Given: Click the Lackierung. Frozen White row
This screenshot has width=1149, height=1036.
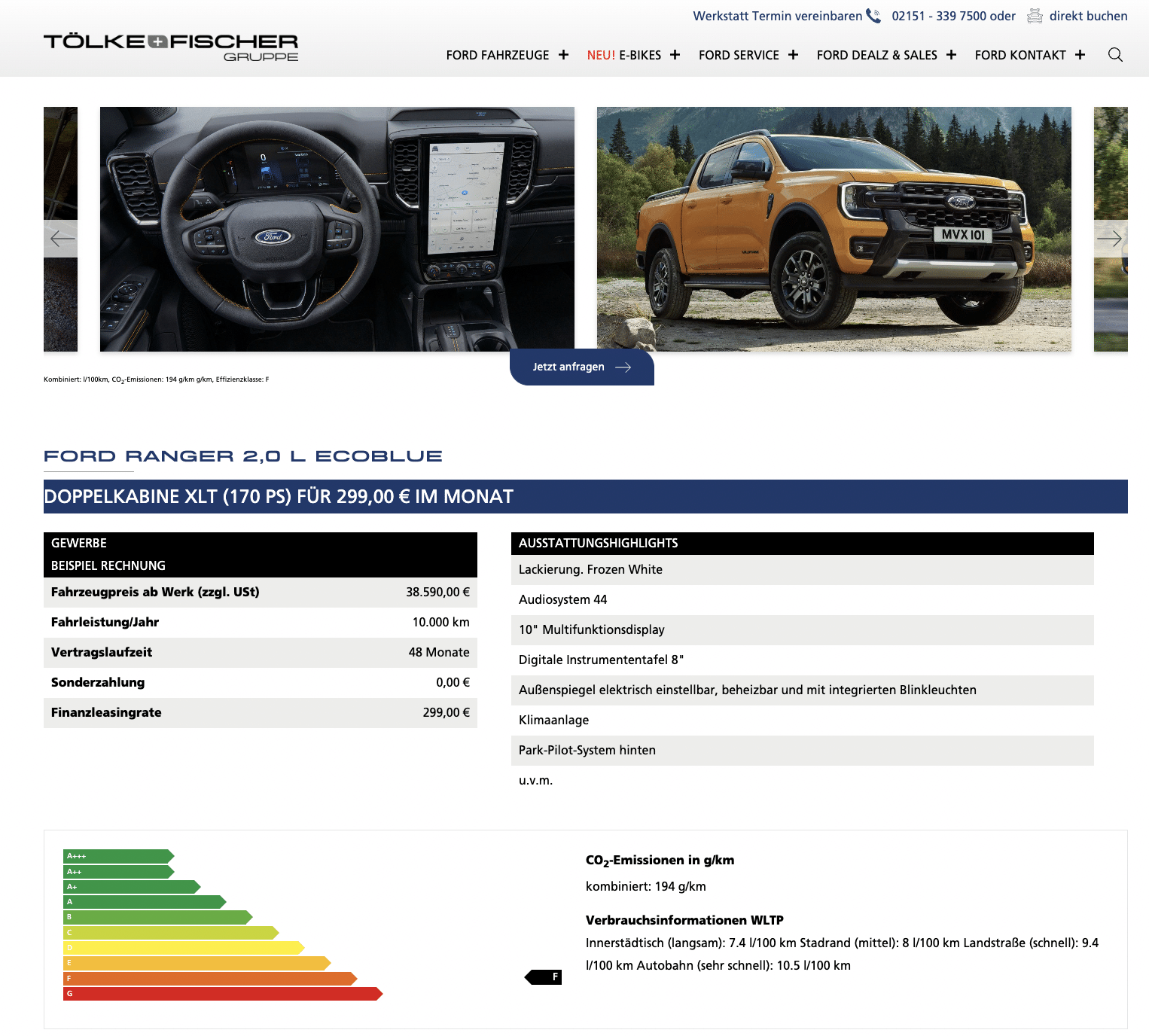Looking at the screenshot, I should (x=803, y=570).
